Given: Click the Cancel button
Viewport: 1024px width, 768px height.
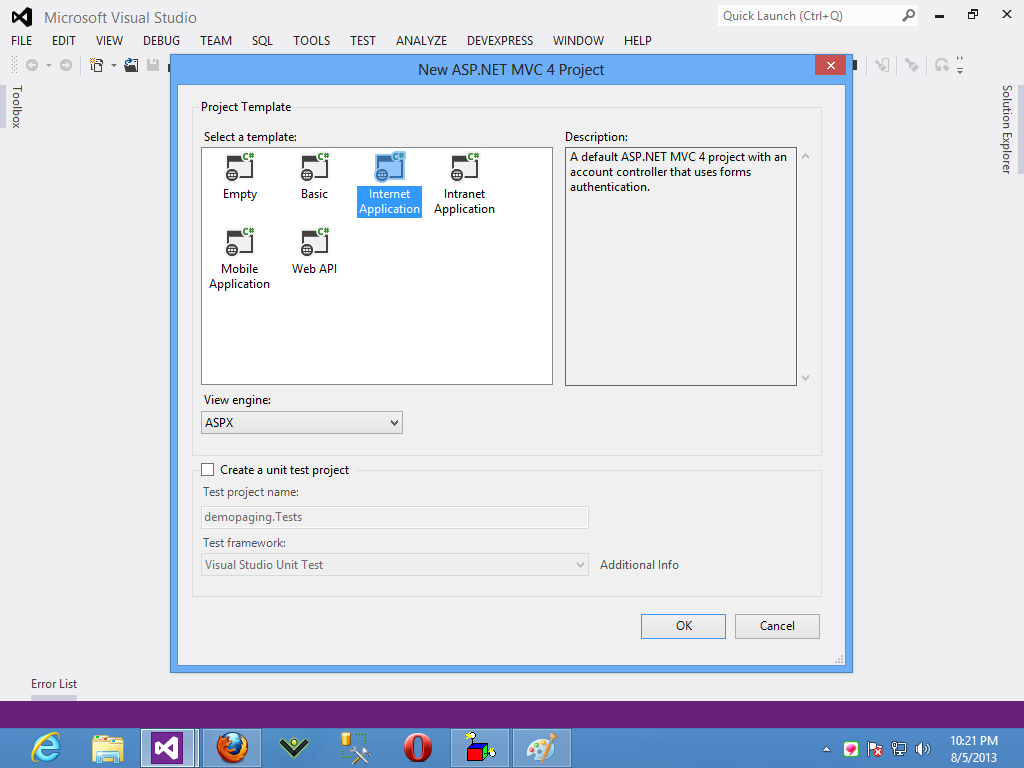Looking at the screenshot, I should point(777,626).
